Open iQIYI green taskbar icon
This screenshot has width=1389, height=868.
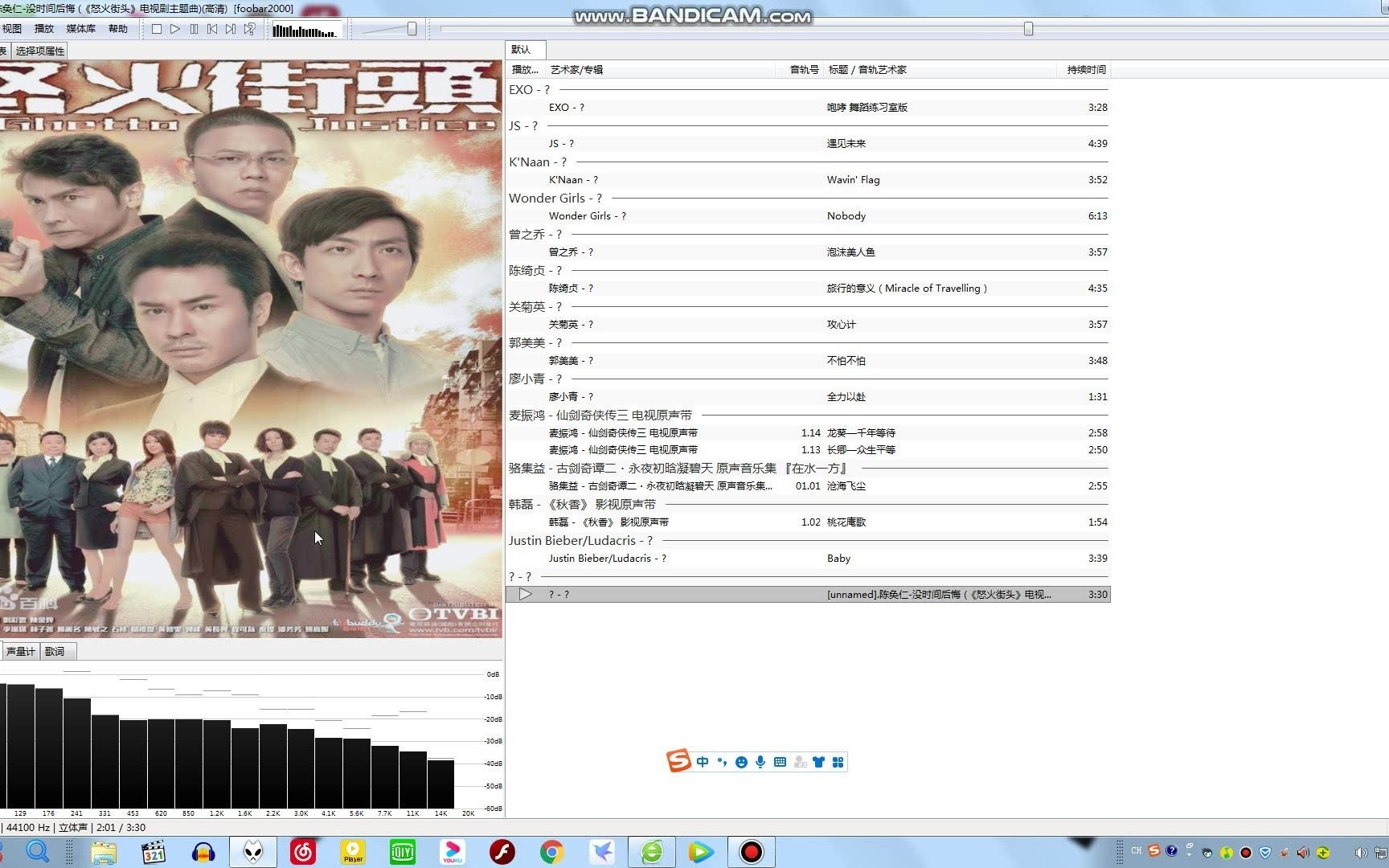403,852
